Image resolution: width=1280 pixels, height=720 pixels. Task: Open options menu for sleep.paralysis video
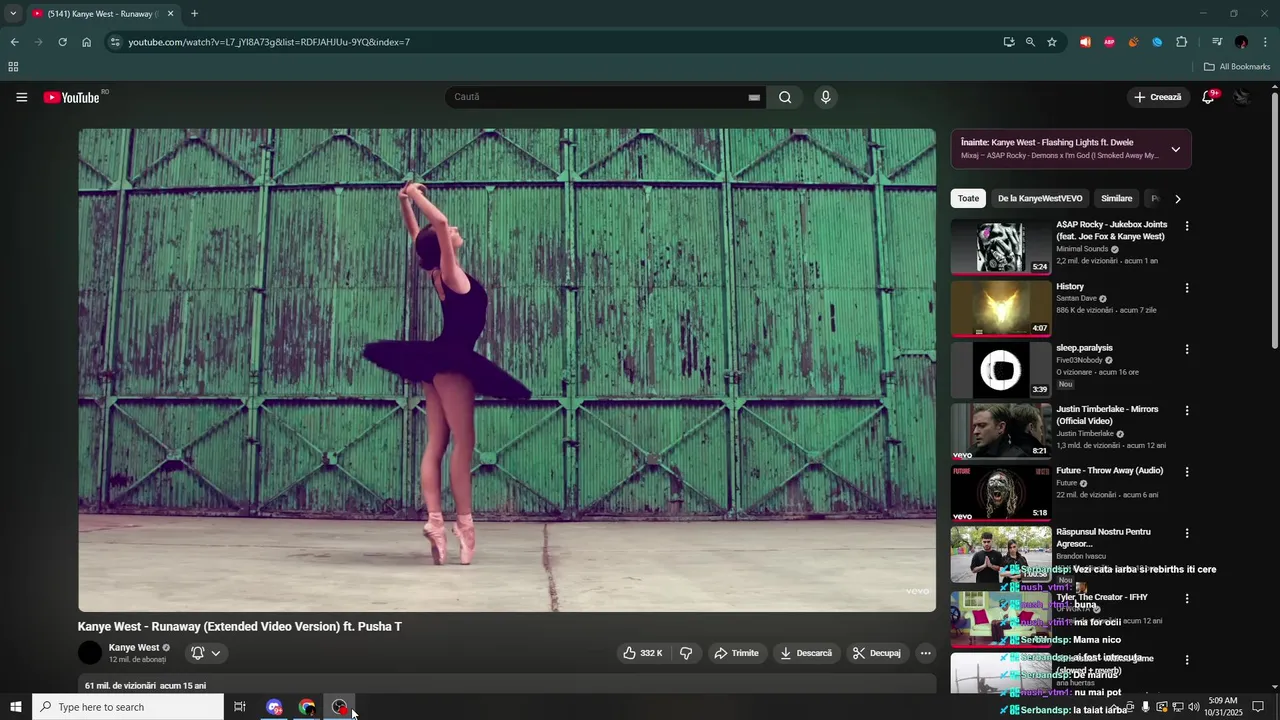click(x=1187, y=349)
